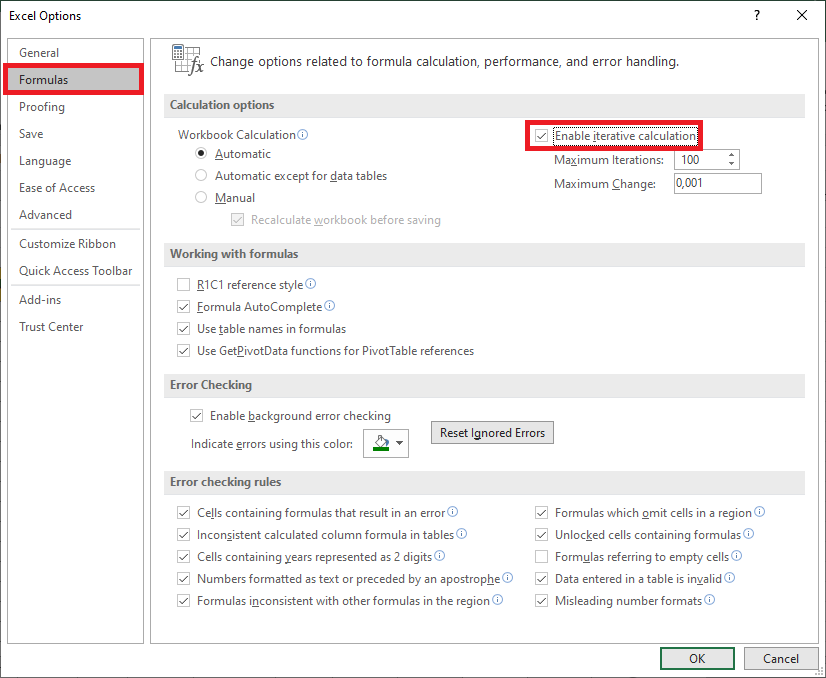Click info icon for formulas resulting in error
This screenshot has height=678, width=826.
[x=453, y=512]
